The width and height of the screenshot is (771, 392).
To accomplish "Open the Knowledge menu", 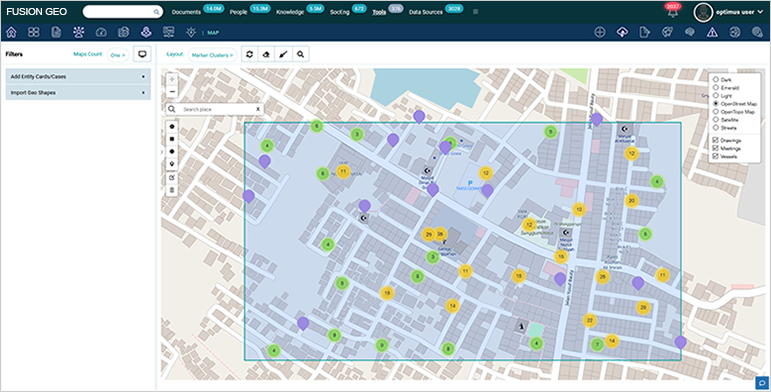I will tap(290, 12).
